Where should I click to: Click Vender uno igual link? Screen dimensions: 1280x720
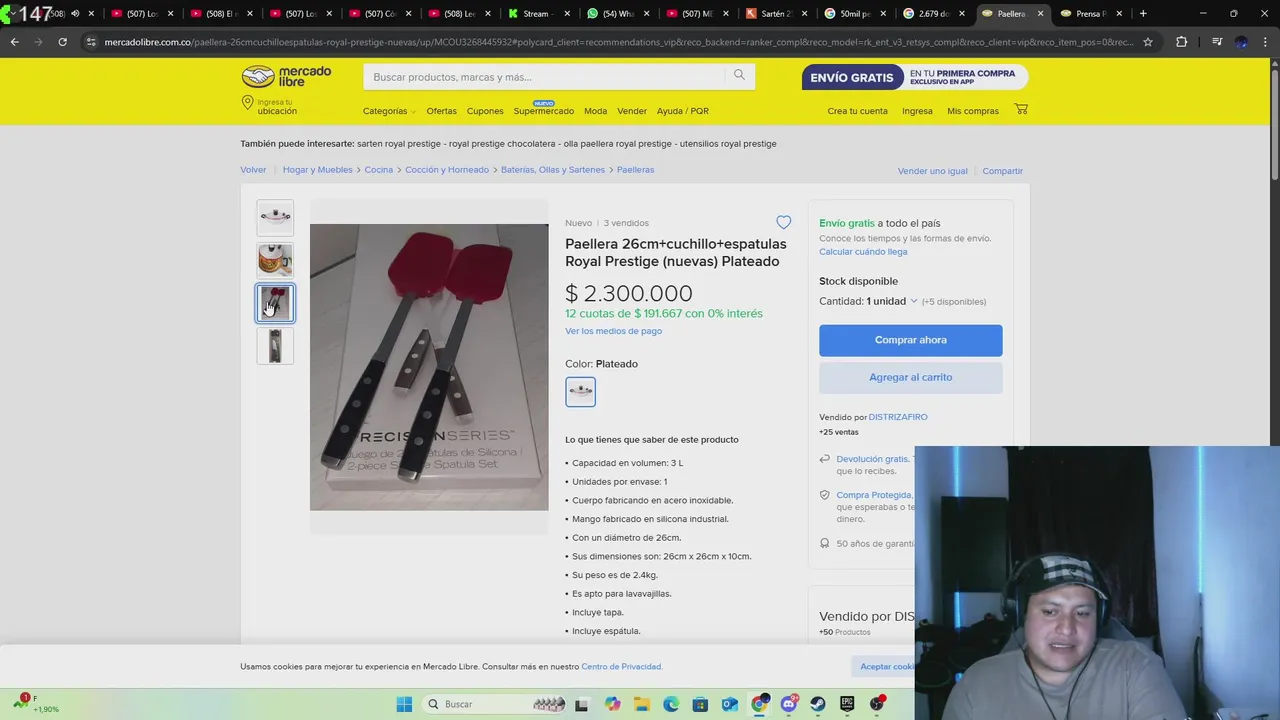932,171
